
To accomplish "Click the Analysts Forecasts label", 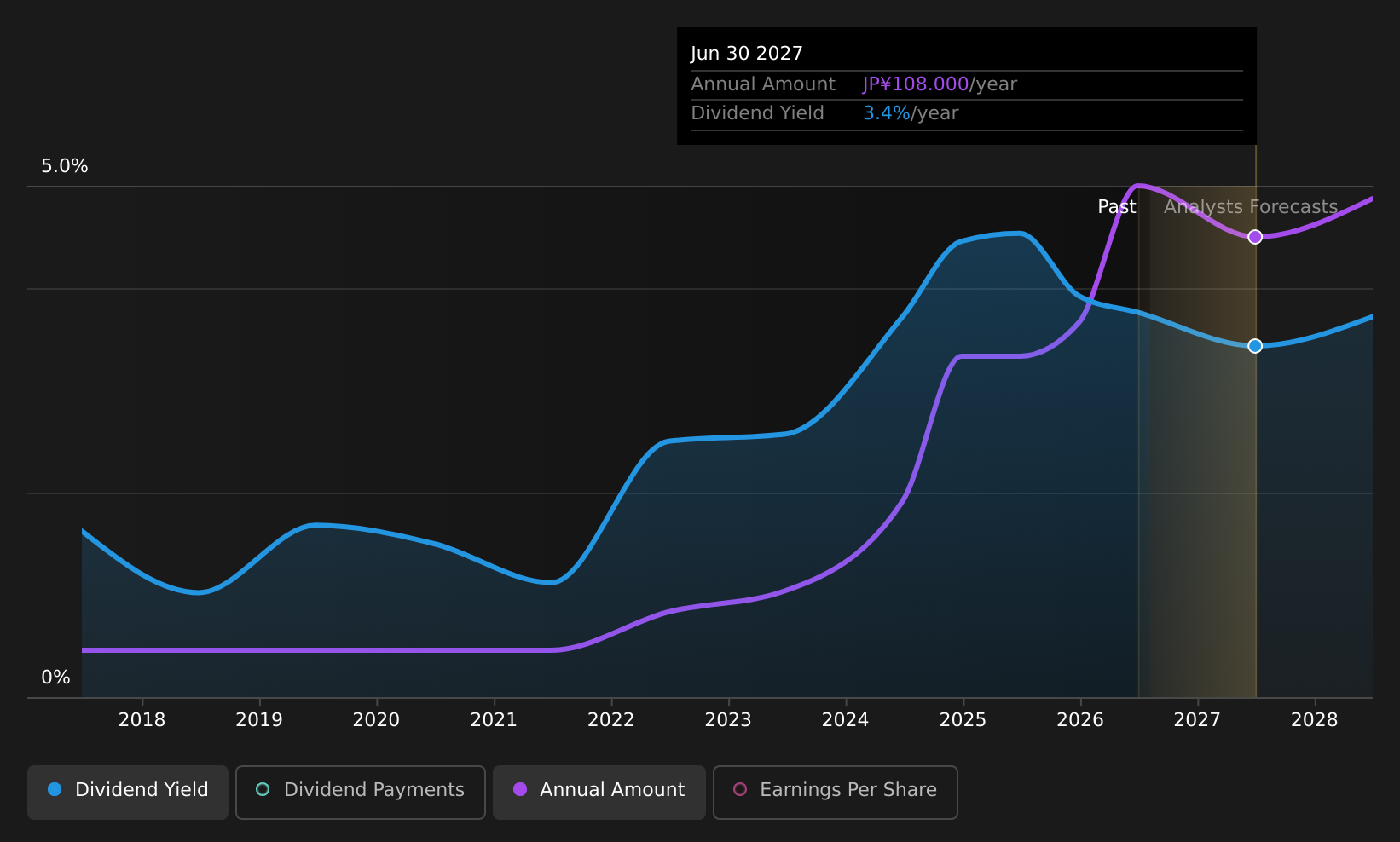I will tap(1251, 207).
